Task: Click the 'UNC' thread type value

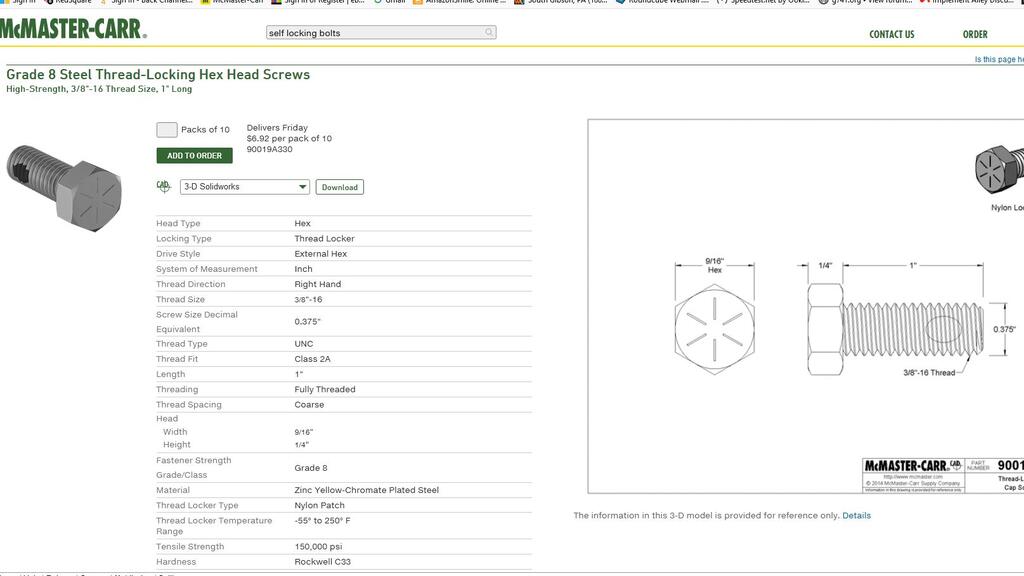Action: 304,344
